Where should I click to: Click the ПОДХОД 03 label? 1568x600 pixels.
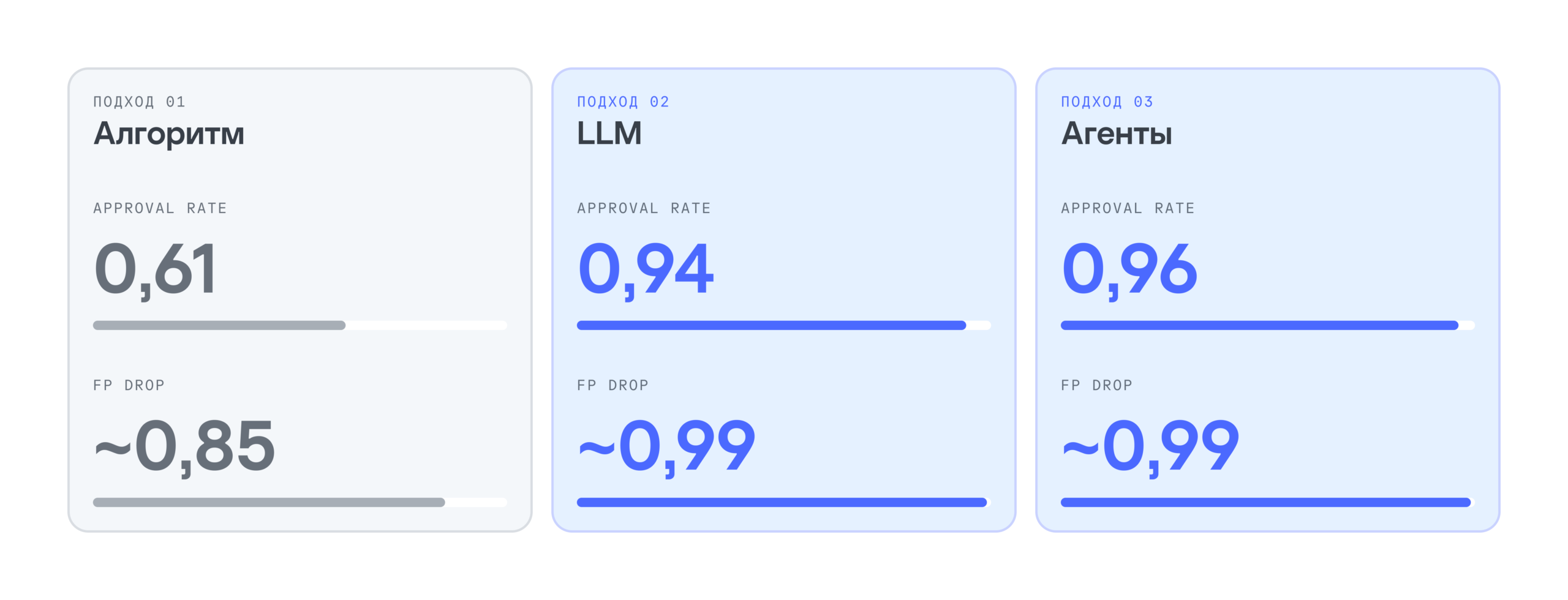coord(1107,102)
